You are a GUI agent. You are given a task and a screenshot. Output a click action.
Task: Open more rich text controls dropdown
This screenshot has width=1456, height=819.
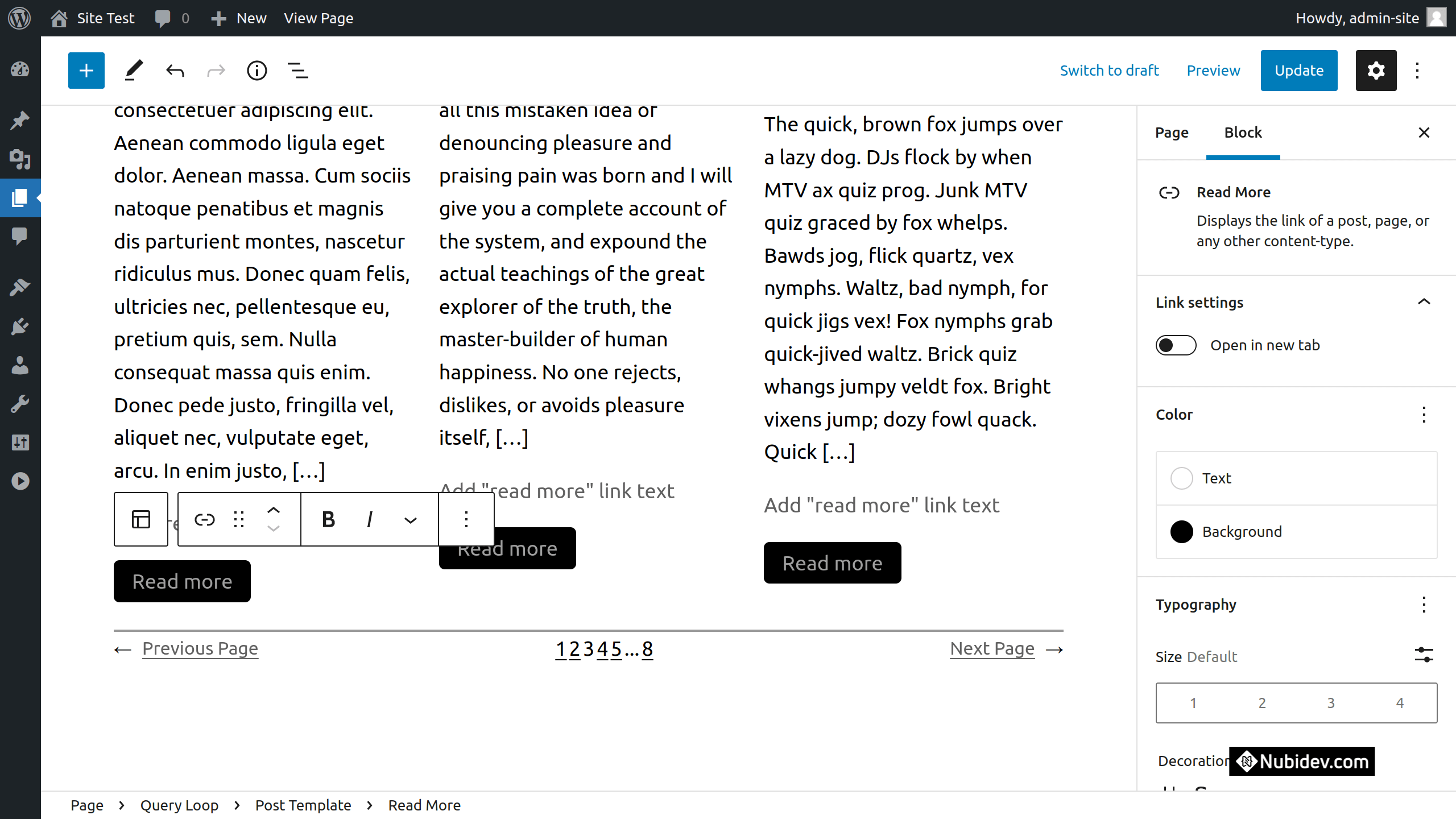(x=410, y=519)
